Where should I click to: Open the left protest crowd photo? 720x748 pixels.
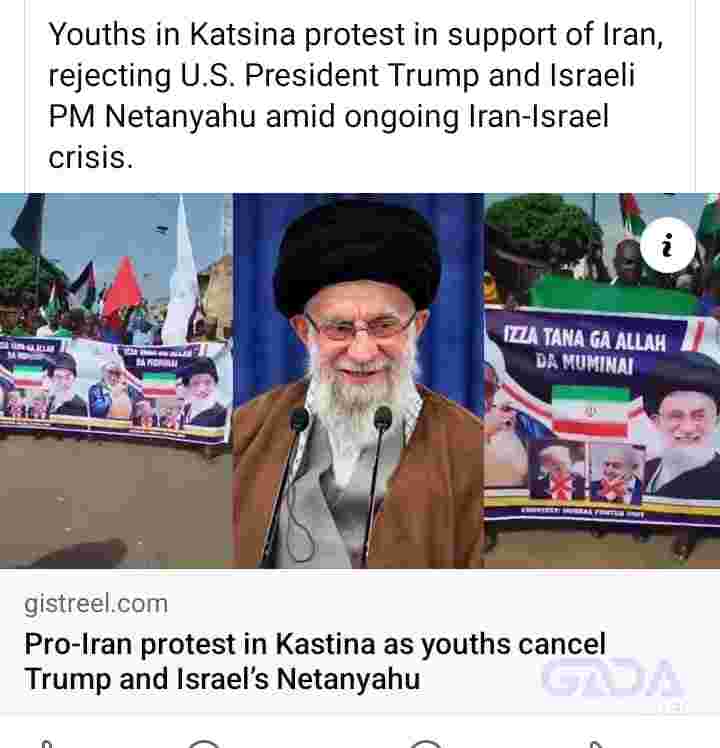tap(116, 381)
